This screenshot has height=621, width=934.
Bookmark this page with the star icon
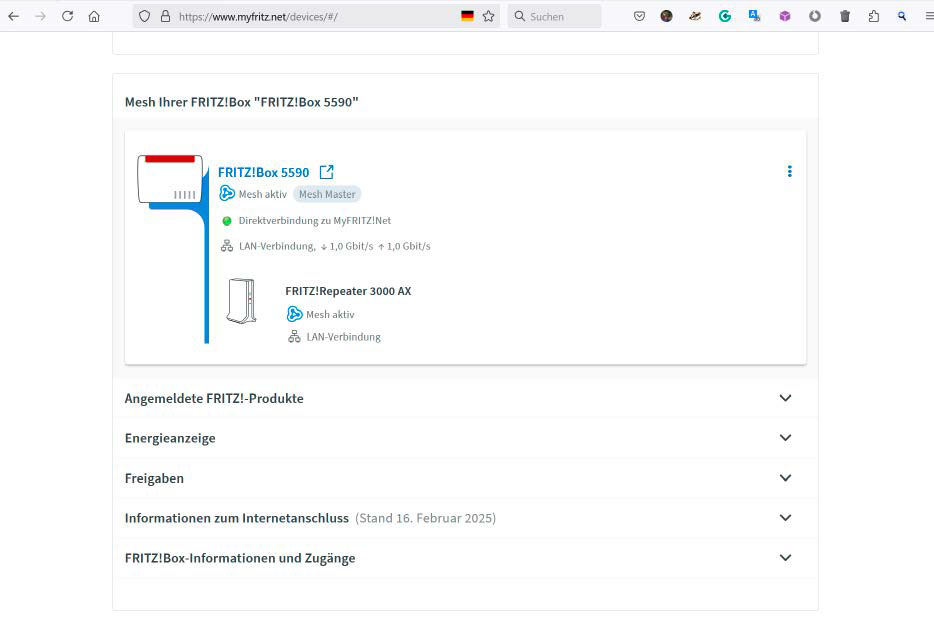tap(488, 16)
